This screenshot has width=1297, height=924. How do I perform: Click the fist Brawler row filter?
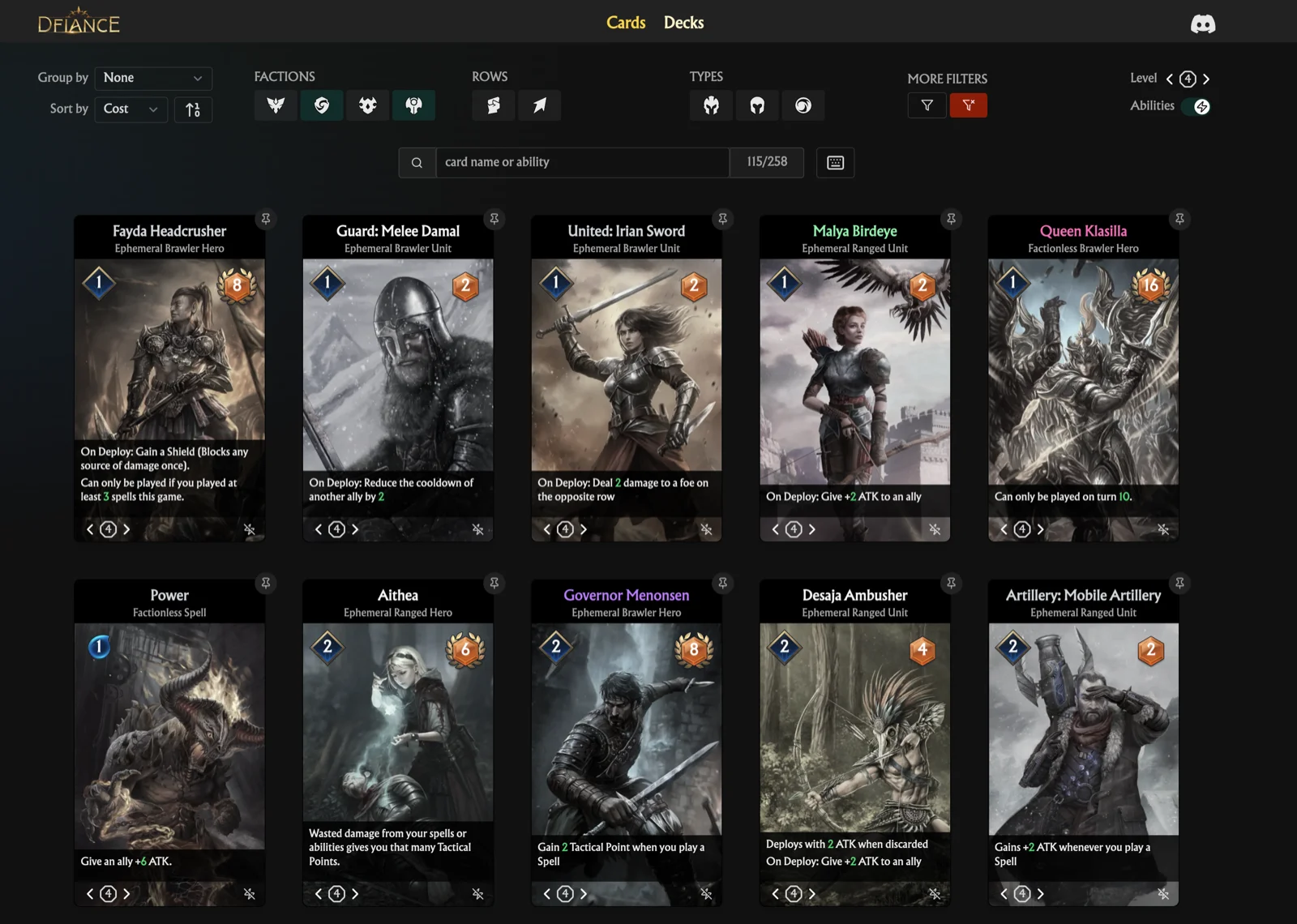click(493, 105)
